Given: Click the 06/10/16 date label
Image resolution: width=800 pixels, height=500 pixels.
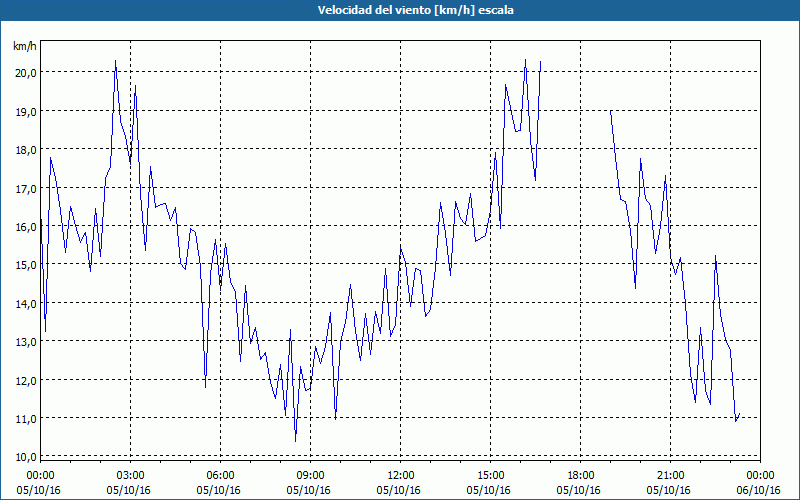Looking at the screenshot, I should pyautogui.click(x=759, y=490).
